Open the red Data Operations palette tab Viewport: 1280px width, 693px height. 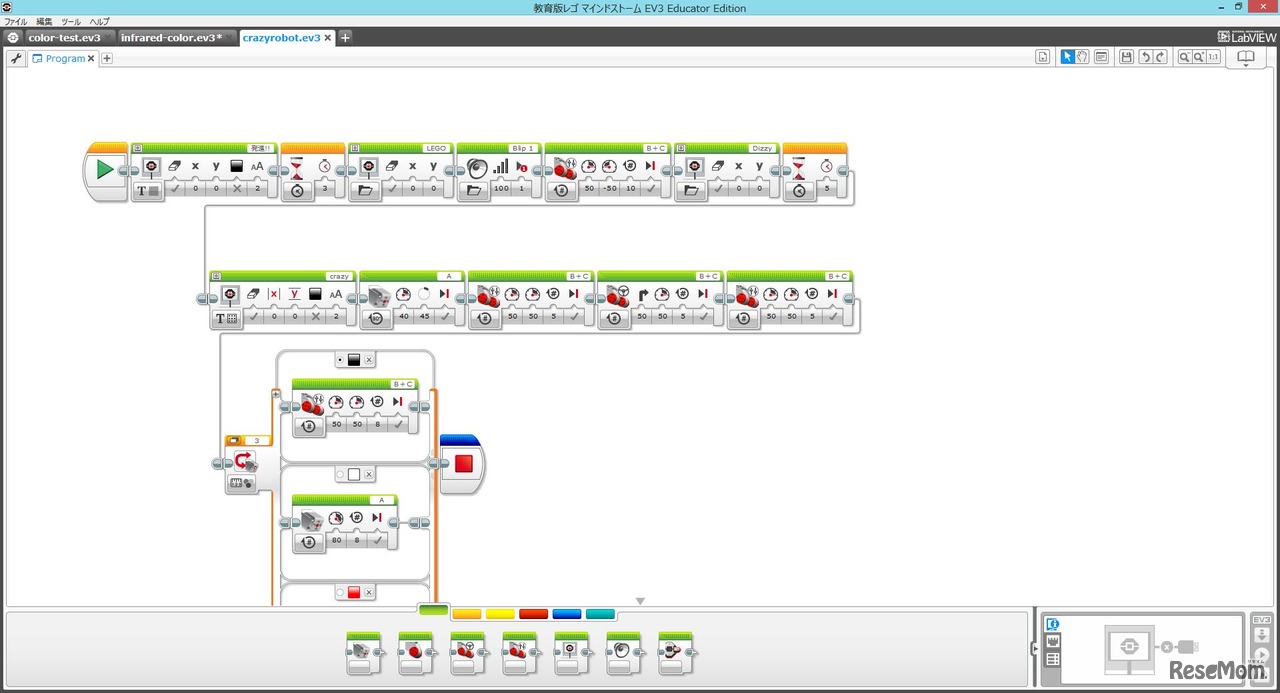[533, 614]
